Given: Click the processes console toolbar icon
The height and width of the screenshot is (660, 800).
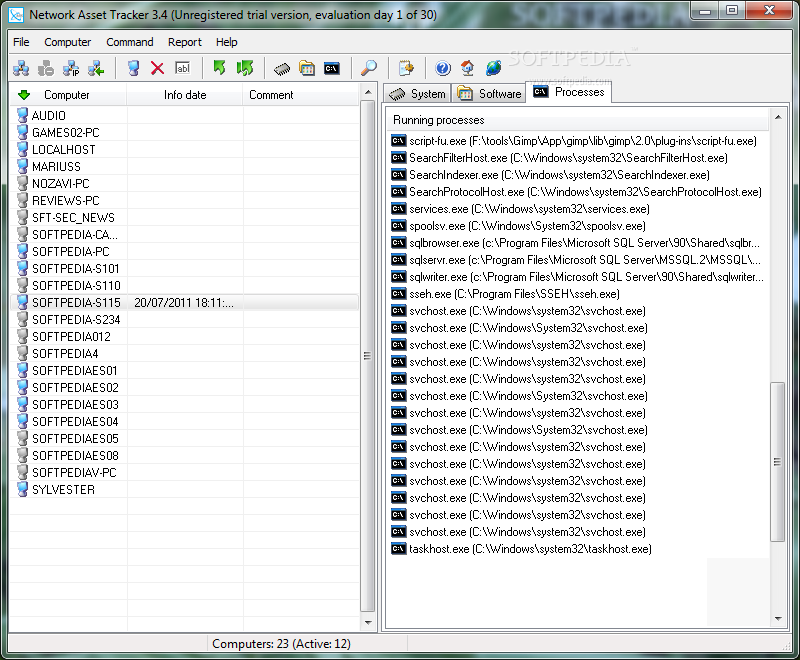Looking at the screenshot, I should click(332, 68).
